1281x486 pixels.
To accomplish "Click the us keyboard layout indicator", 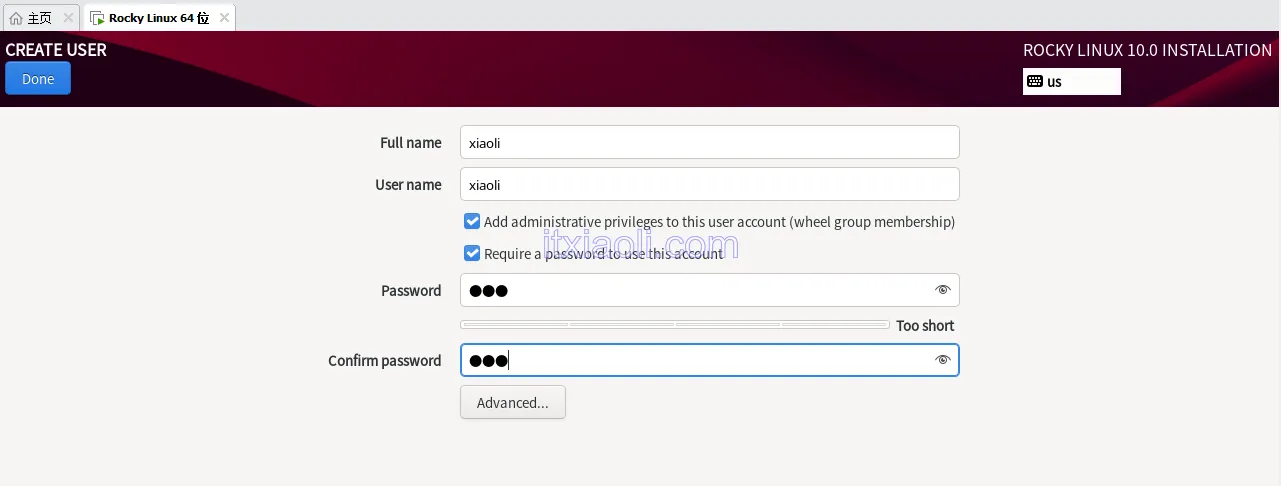I will (1072, 81).
